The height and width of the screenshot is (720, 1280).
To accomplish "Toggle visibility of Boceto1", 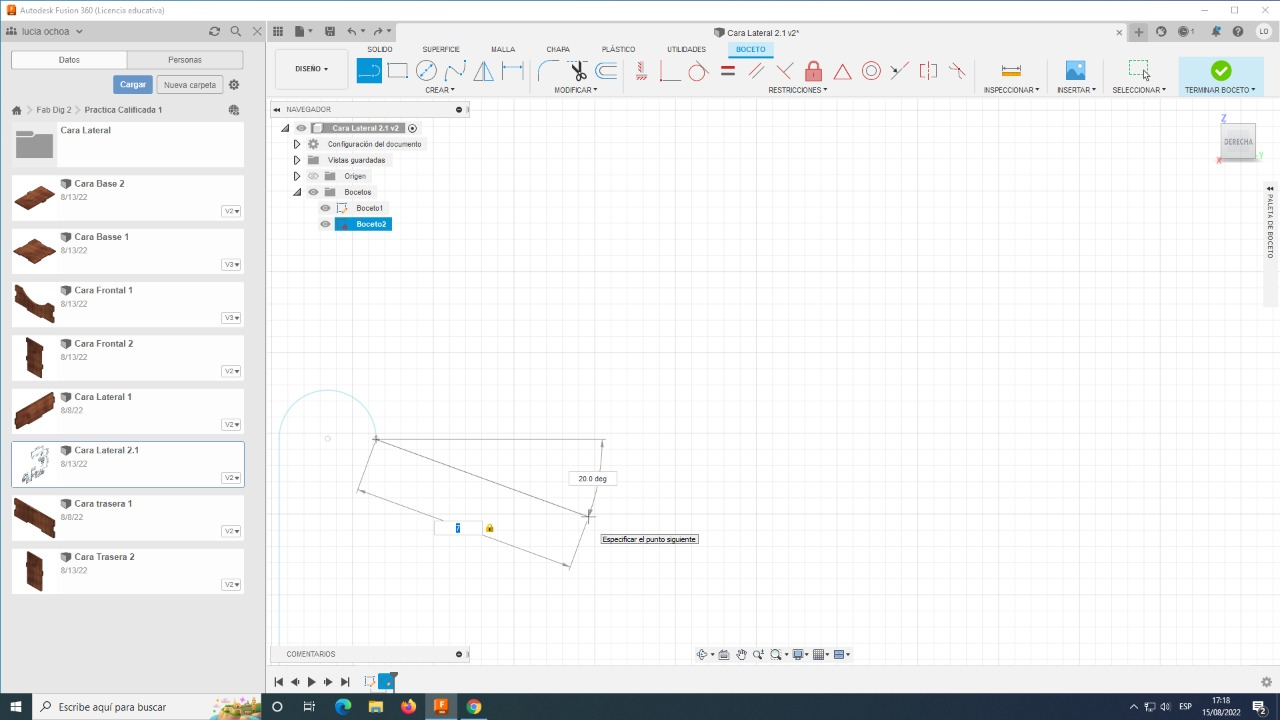I will tap(325, 208).
